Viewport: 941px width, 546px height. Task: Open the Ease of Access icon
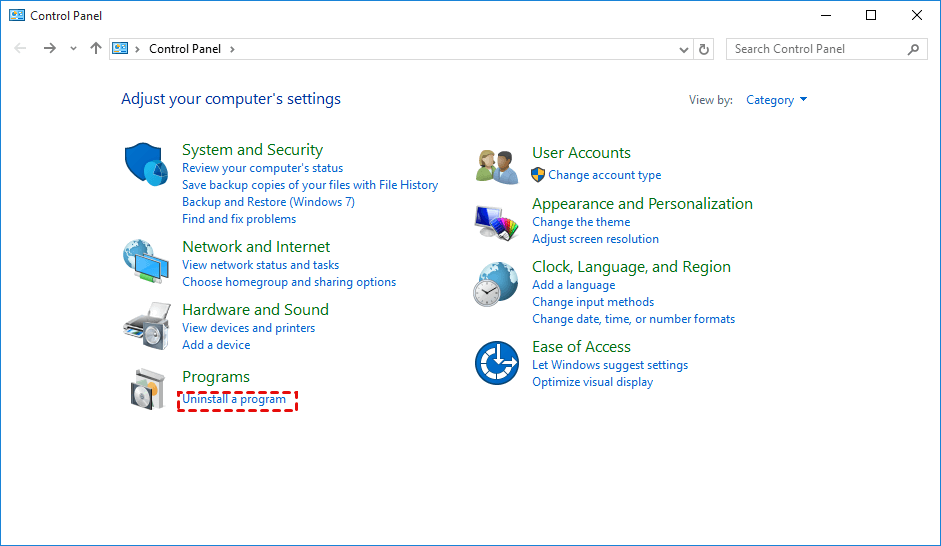(497, 363)
